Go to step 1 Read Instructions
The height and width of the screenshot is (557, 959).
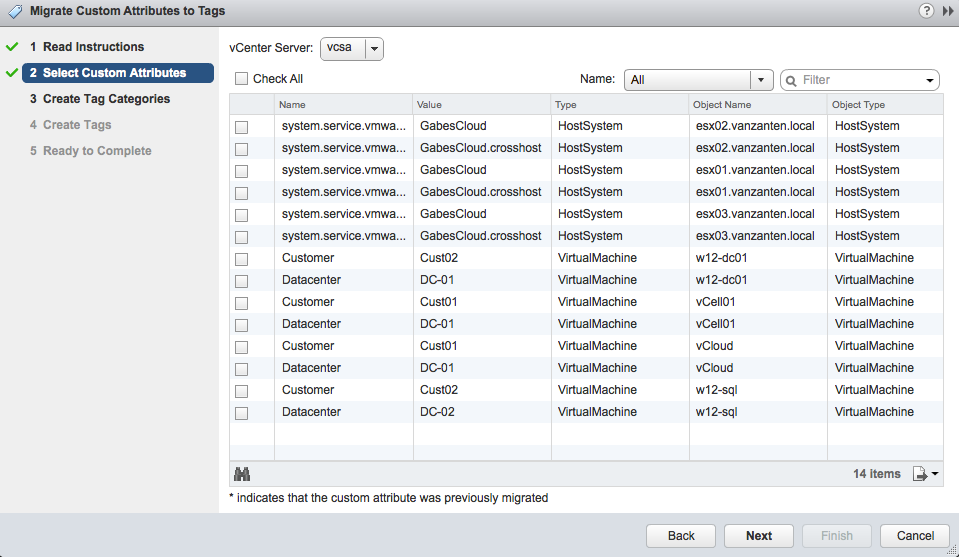point(93,46)
